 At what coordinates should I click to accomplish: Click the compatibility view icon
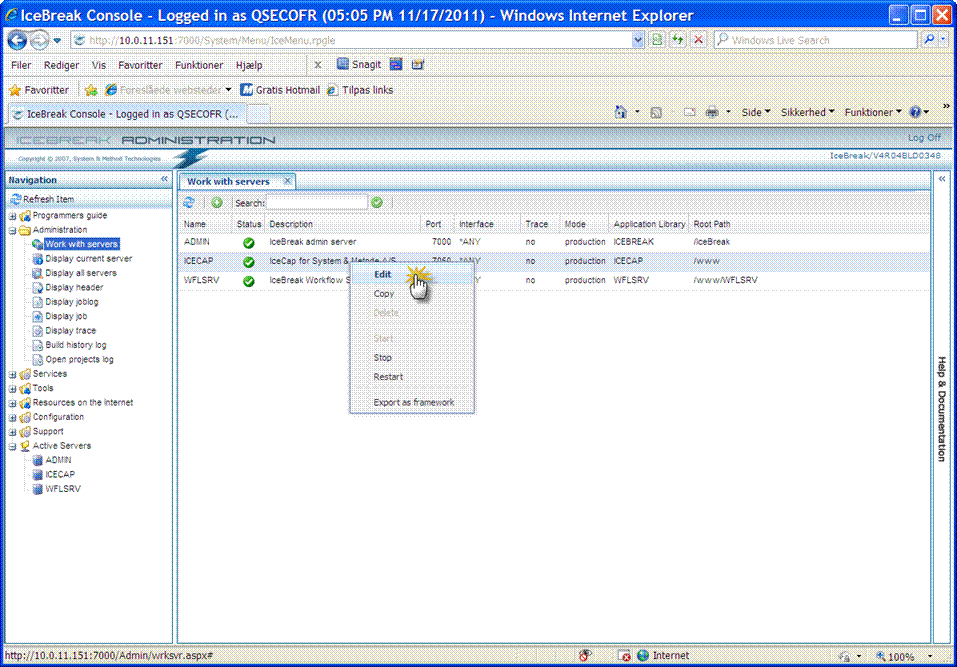[x=657, y=40]
